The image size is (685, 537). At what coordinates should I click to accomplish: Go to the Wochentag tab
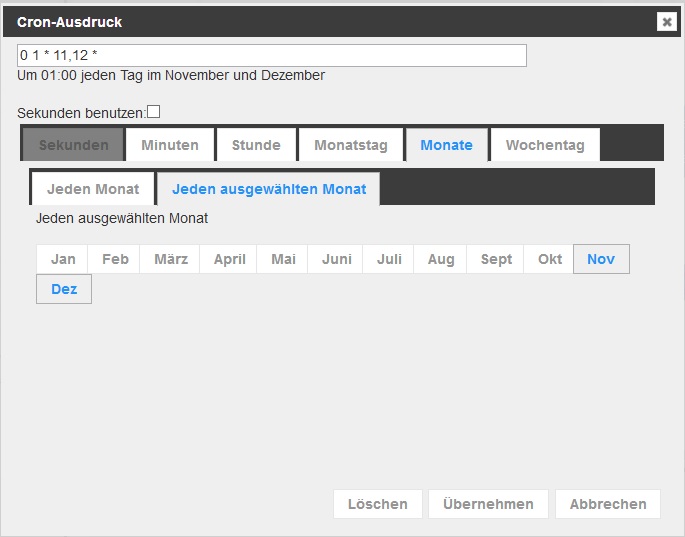(545, 145)
